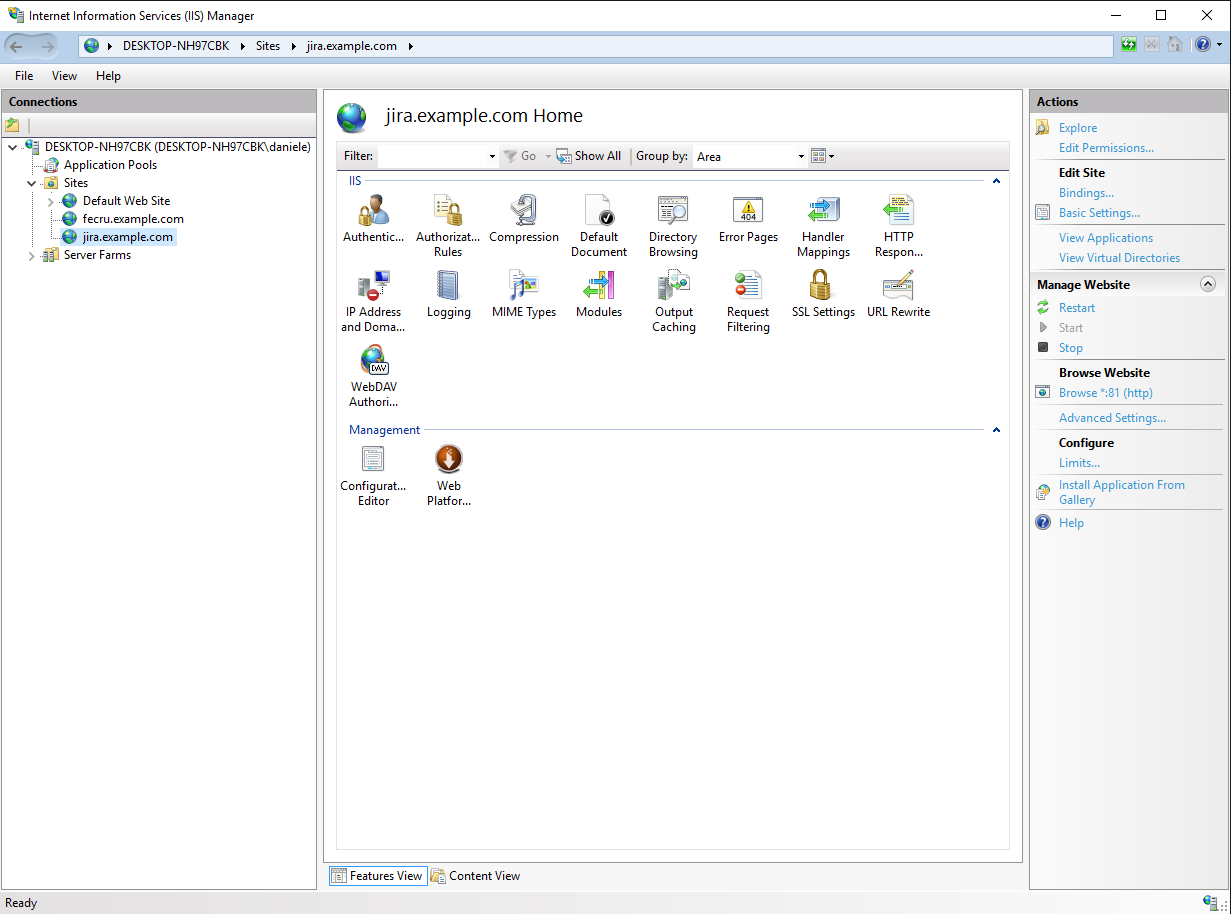Open Handler Mappings feature
Screen dimensions: 1231x914
pos(823,227)
